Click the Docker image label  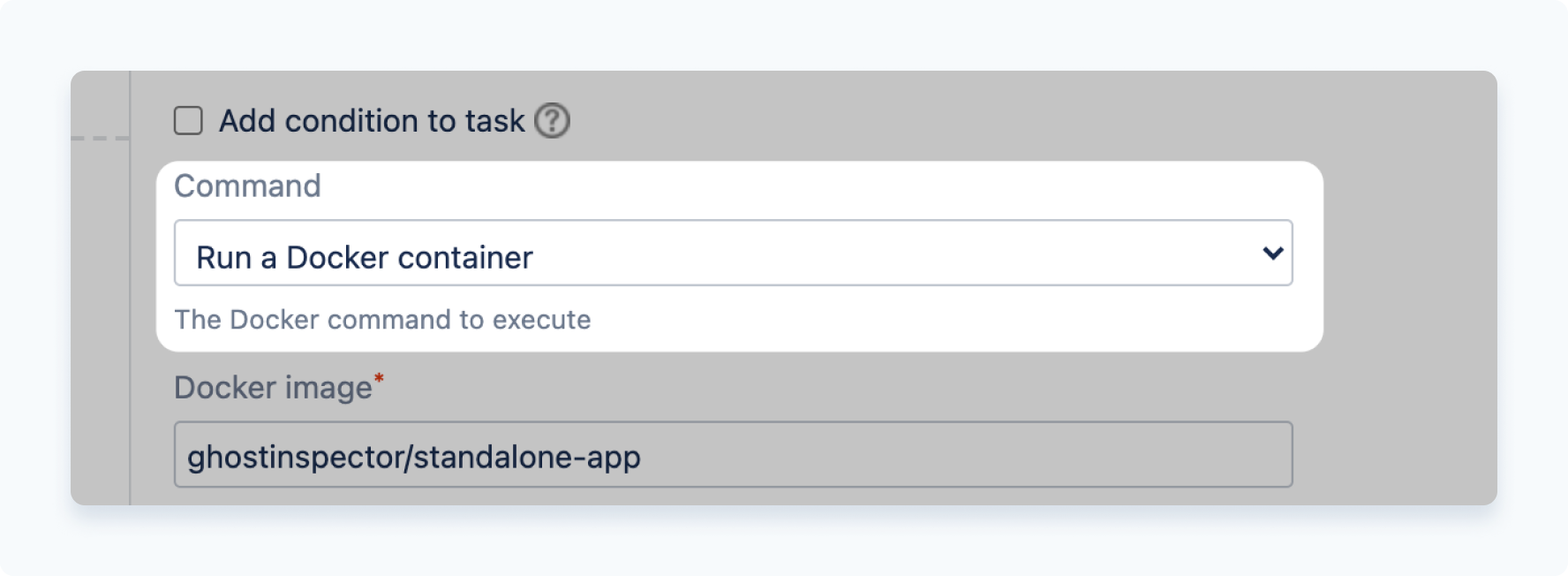point(274,386)
